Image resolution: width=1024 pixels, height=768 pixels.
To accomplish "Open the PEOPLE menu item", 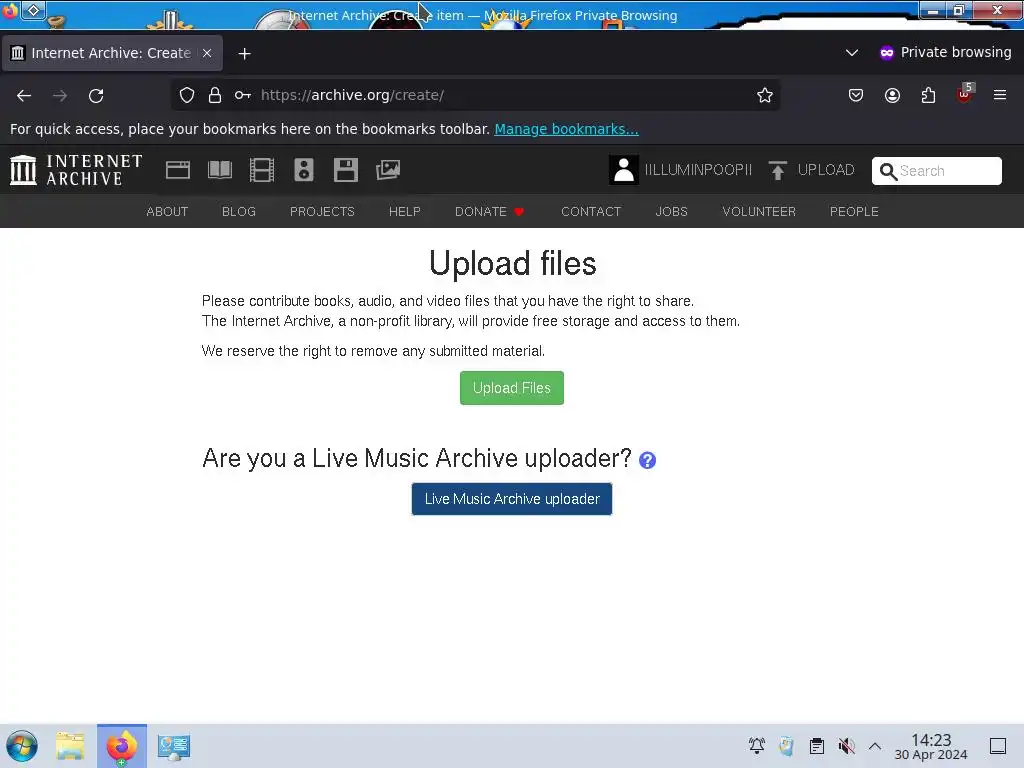I will [x=854, y=212].
